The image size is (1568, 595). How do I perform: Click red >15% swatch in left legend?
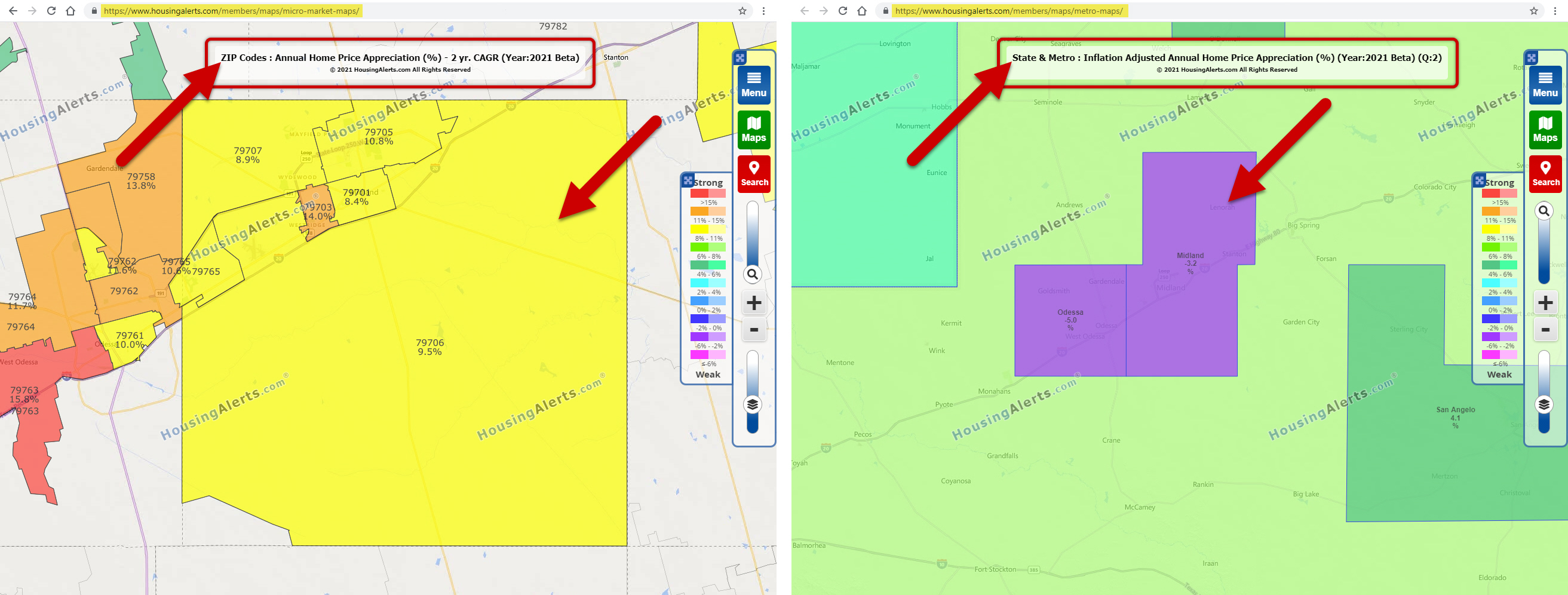[x=707, y=193]
